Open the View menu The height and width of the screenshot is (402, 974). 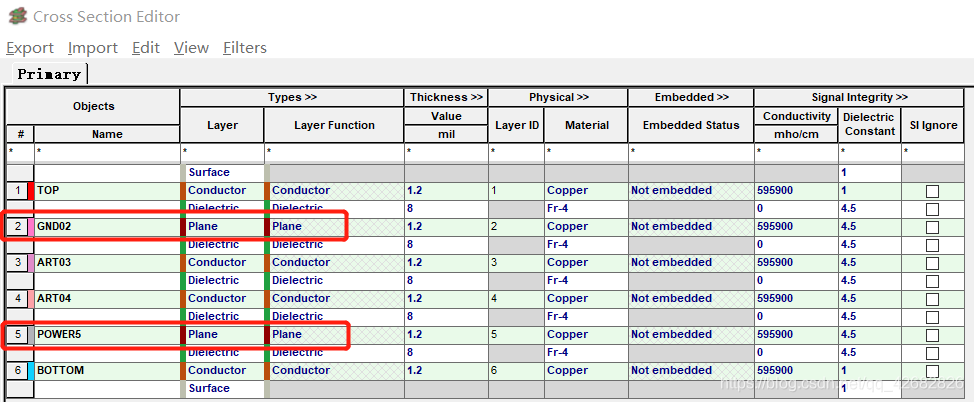click(191, 48)
